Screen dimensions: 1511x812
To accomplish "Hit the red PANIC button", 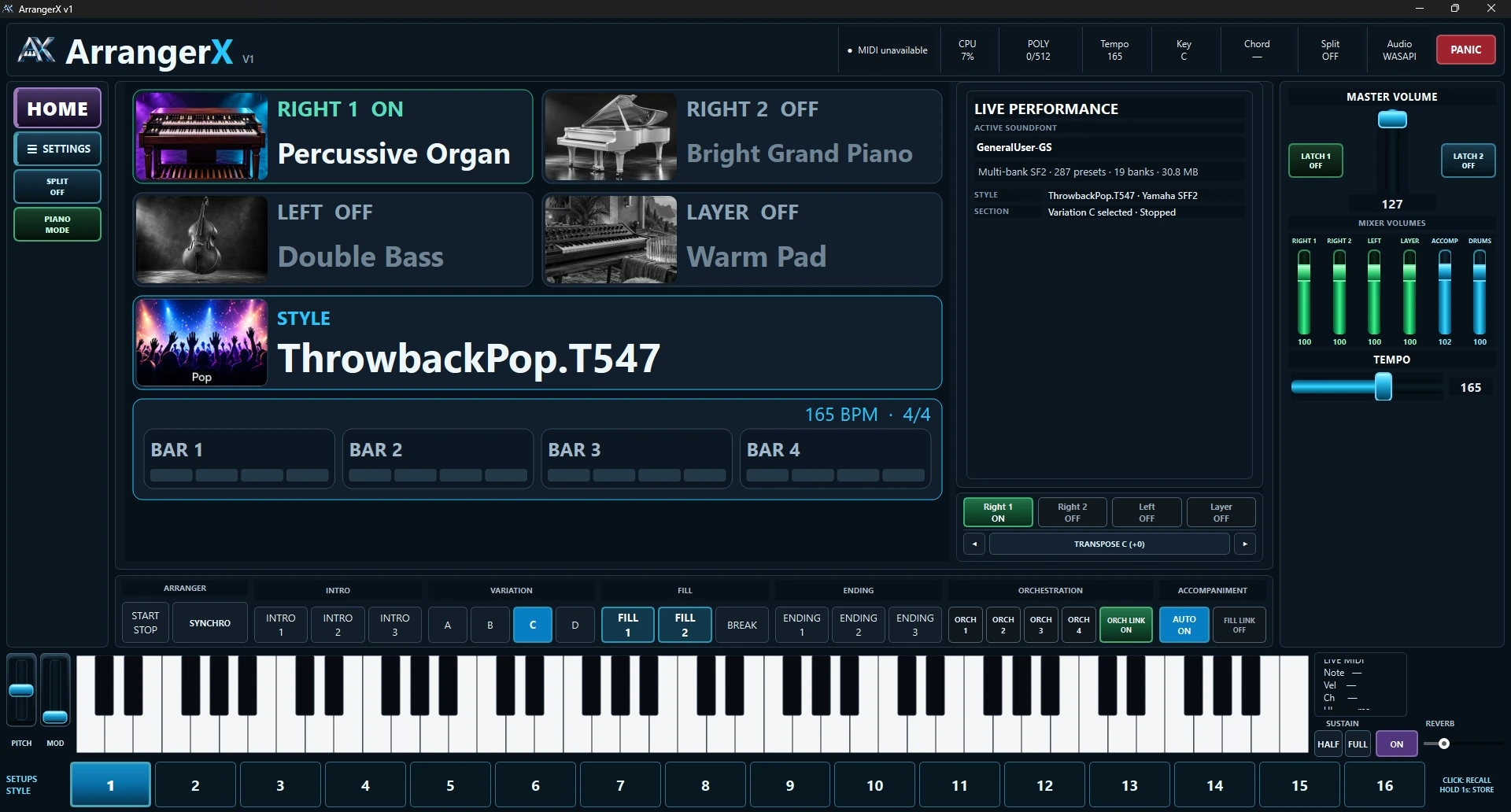I will coord(1465,50).
